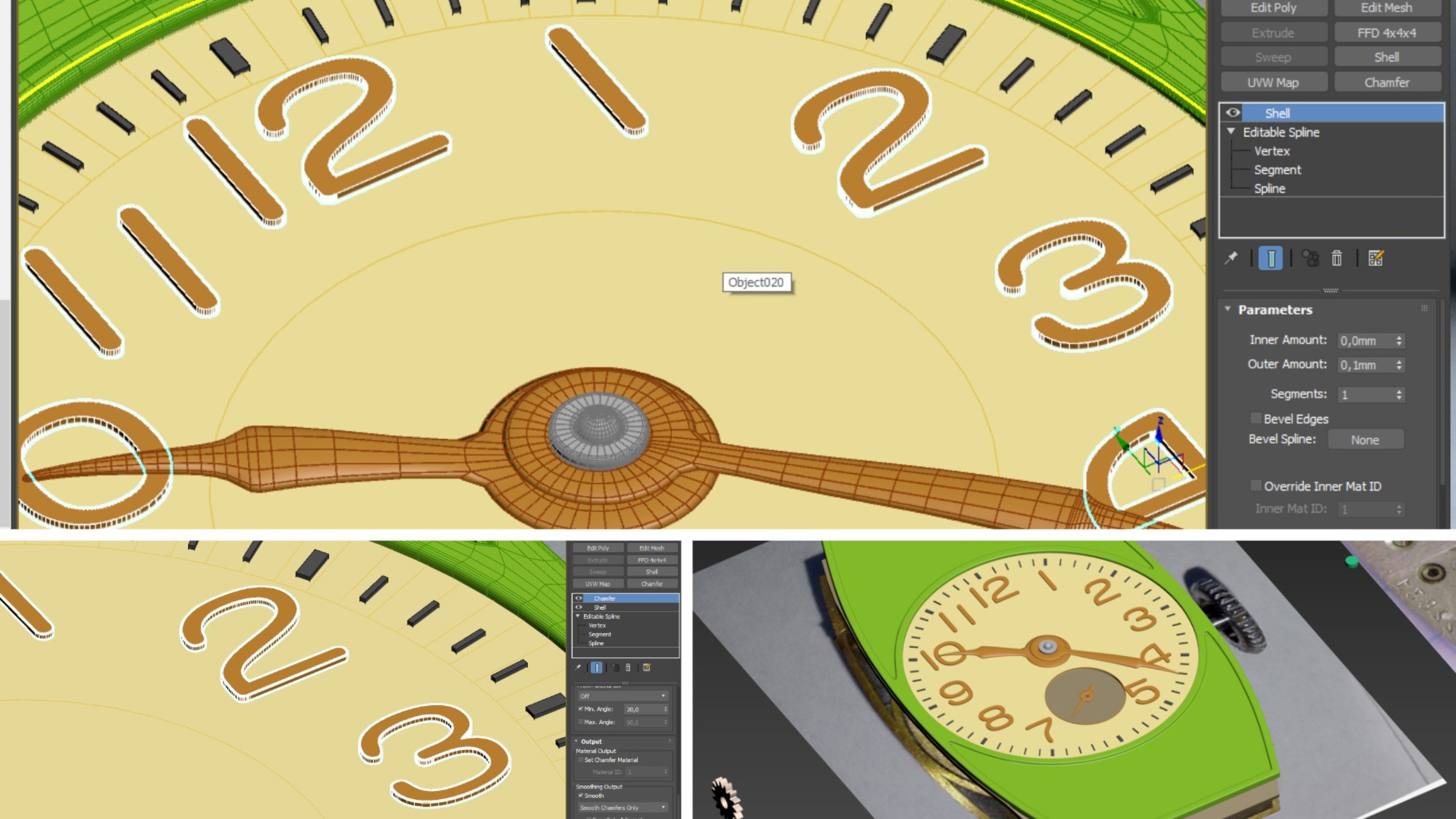Toggle the Shell modifier eye in bottom stack
The height and width of the screenshot is (819, 1456).
click(x=578, y=607)
